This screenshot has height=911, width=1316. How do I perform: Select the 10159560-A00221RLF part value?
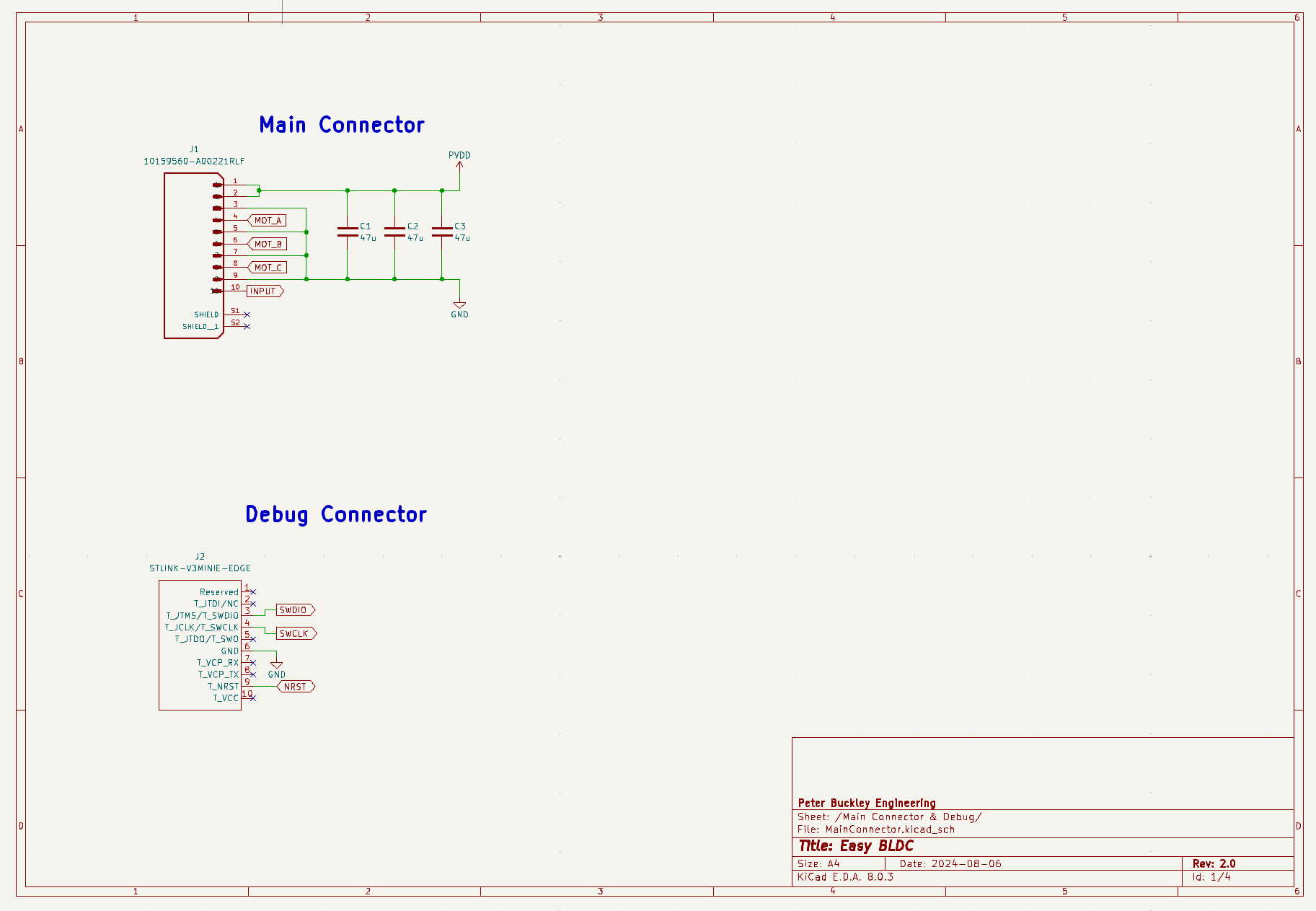coord(194,162)
